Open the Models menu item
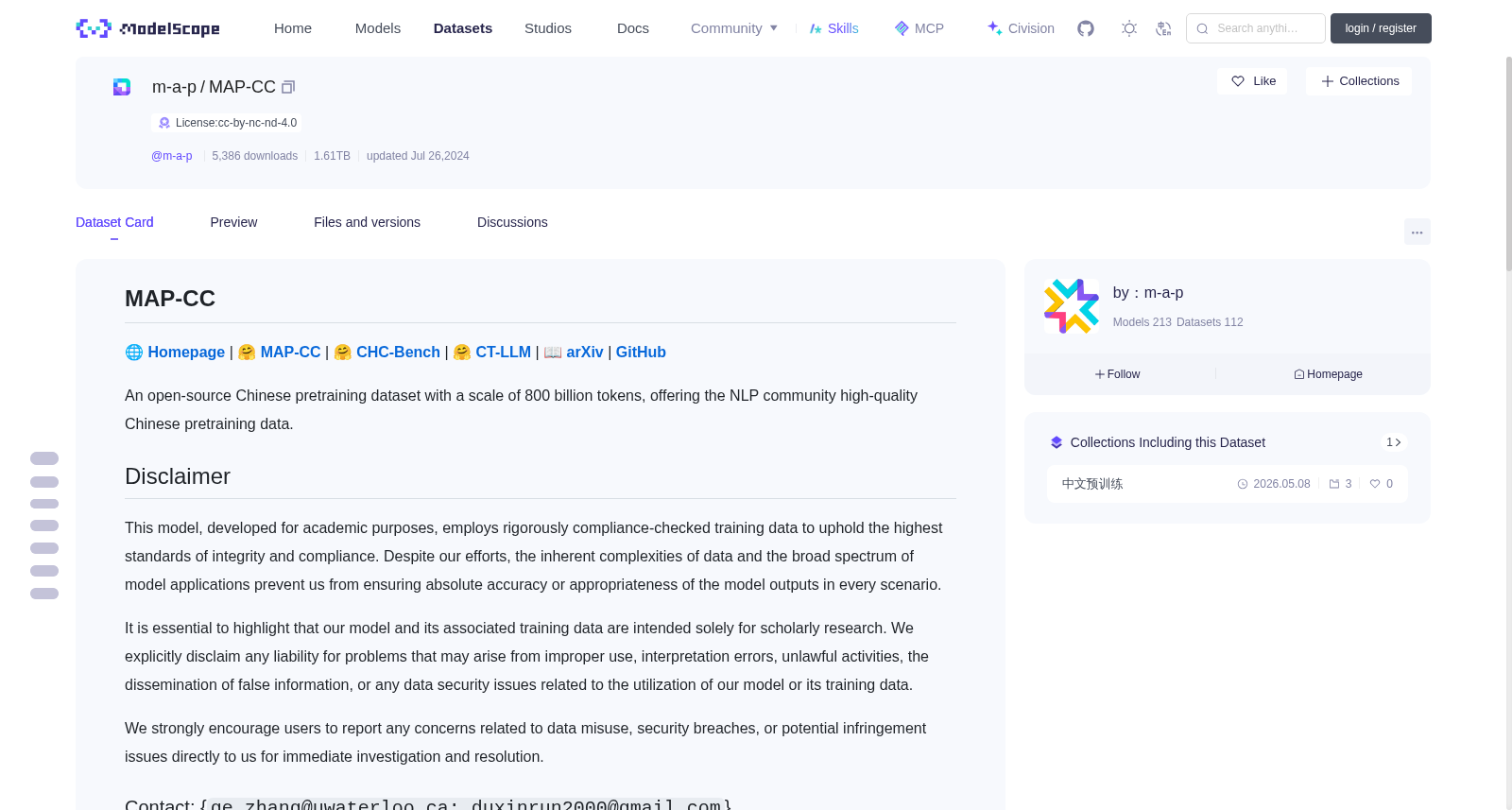 click(378, 28)
